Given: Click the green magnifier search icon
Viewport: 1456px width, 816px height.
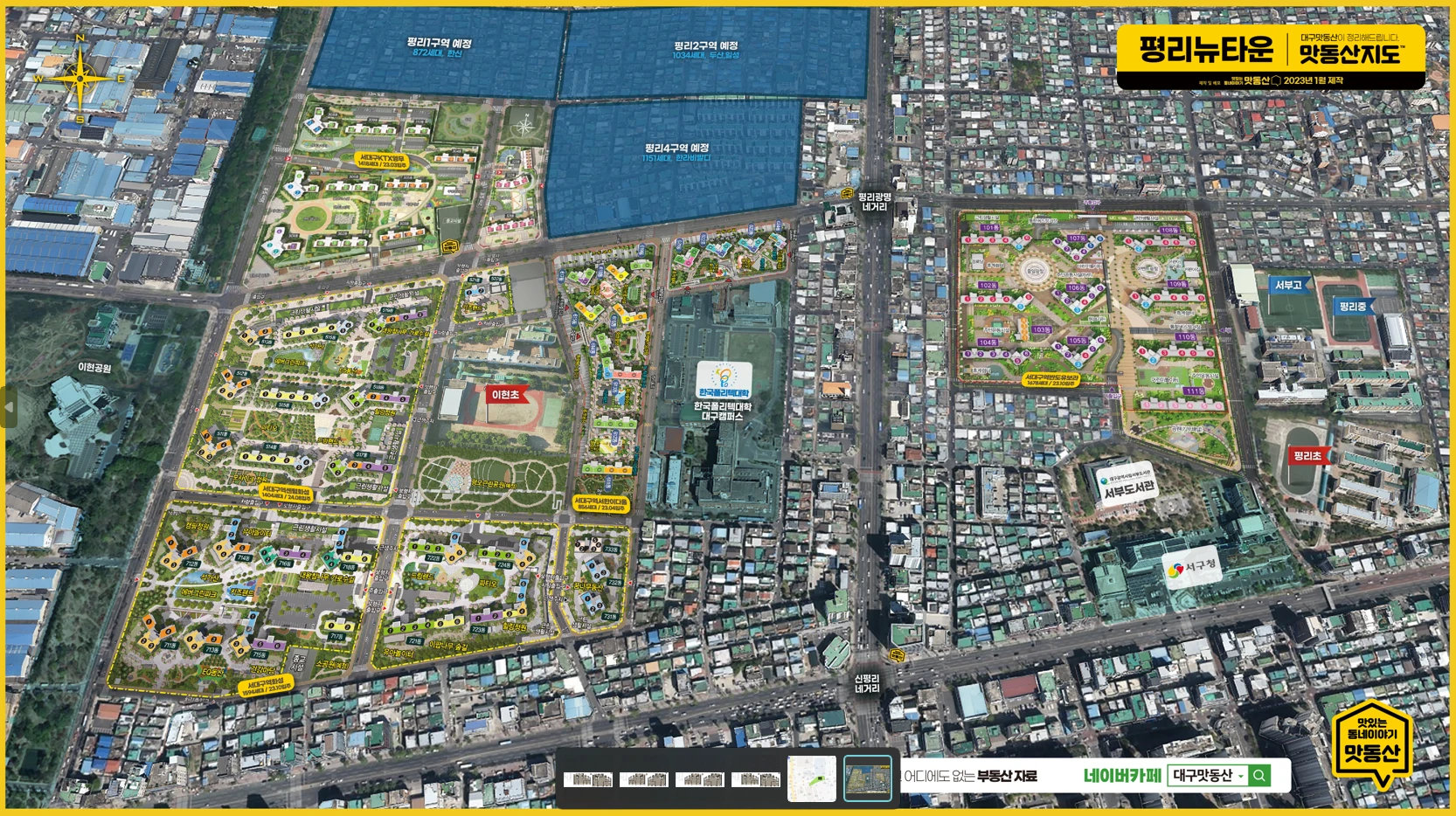Looking at the screenshot, I should pyautogui.click(x=1259, y=775).
